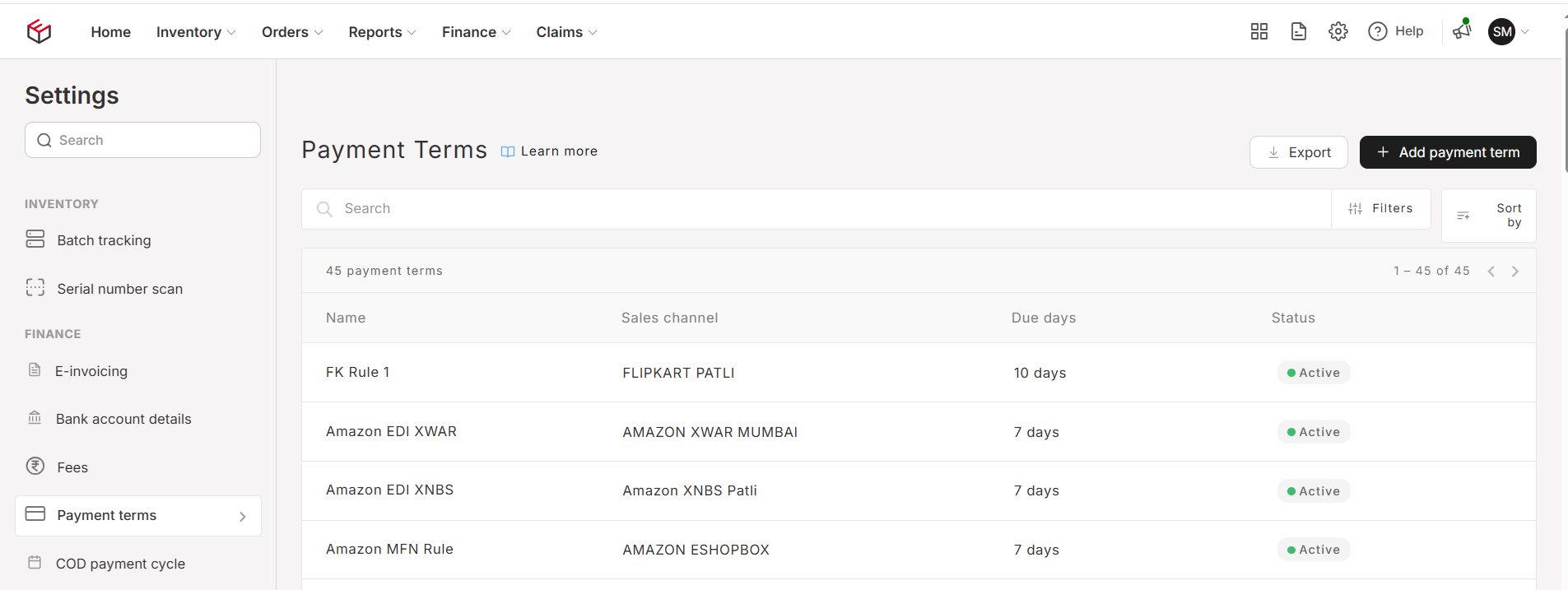Focus the Settings search field

tap(142, 140)
